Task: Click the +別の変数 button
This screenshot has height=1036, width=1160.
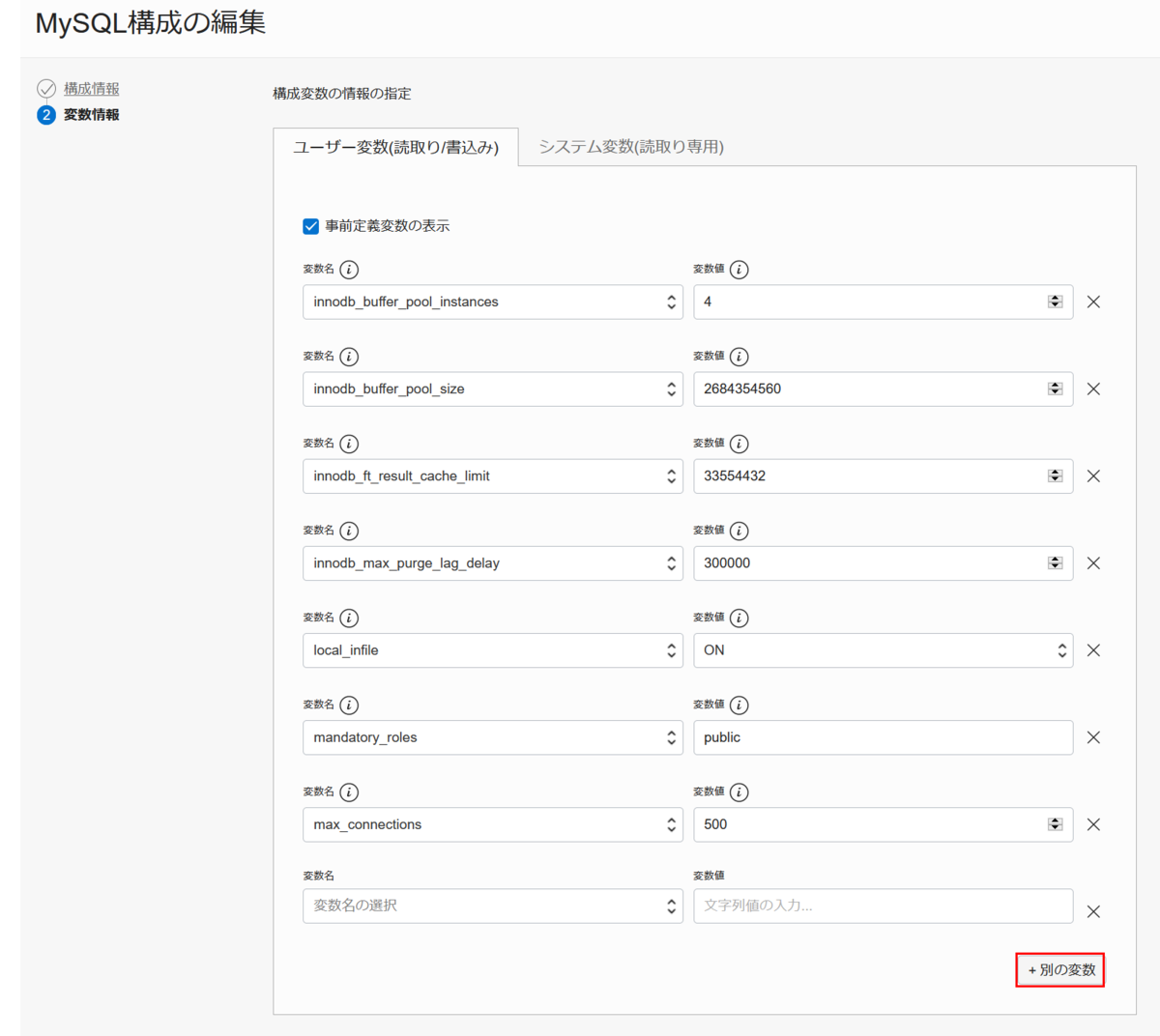Action: pyautogui.click(x=1060, y=969)
